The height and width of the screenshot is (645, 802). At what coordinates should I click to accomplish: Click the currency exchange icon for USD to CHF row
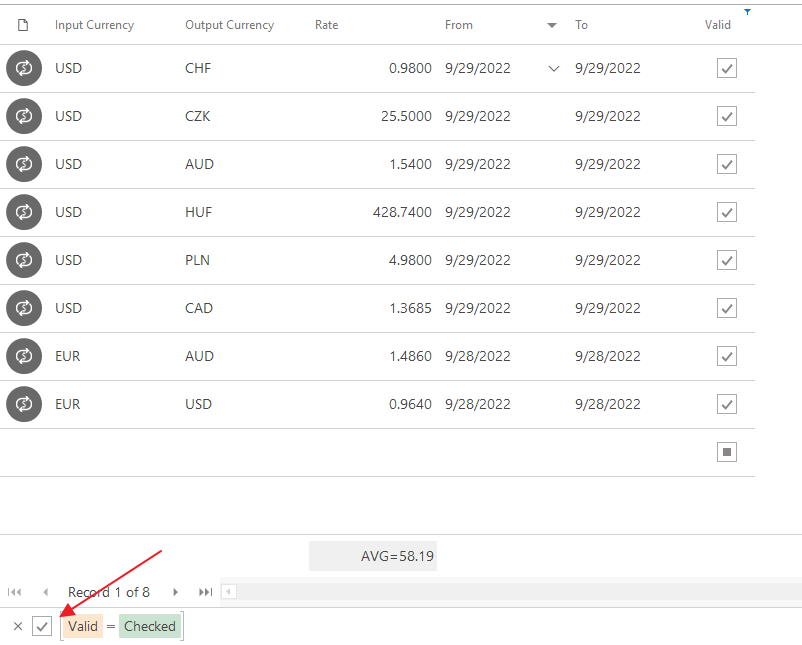pos(24,69)
